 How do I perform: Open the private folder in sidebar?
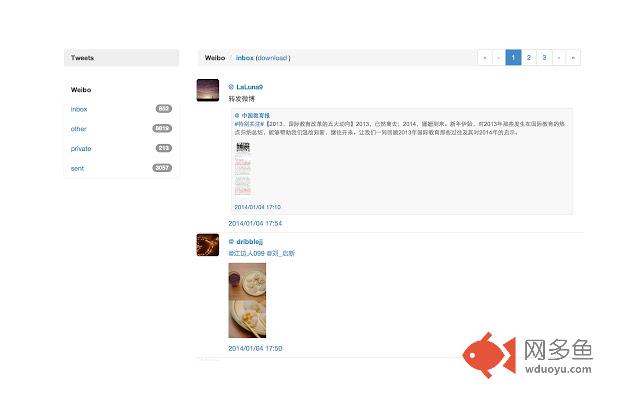[x=81, y=149]
